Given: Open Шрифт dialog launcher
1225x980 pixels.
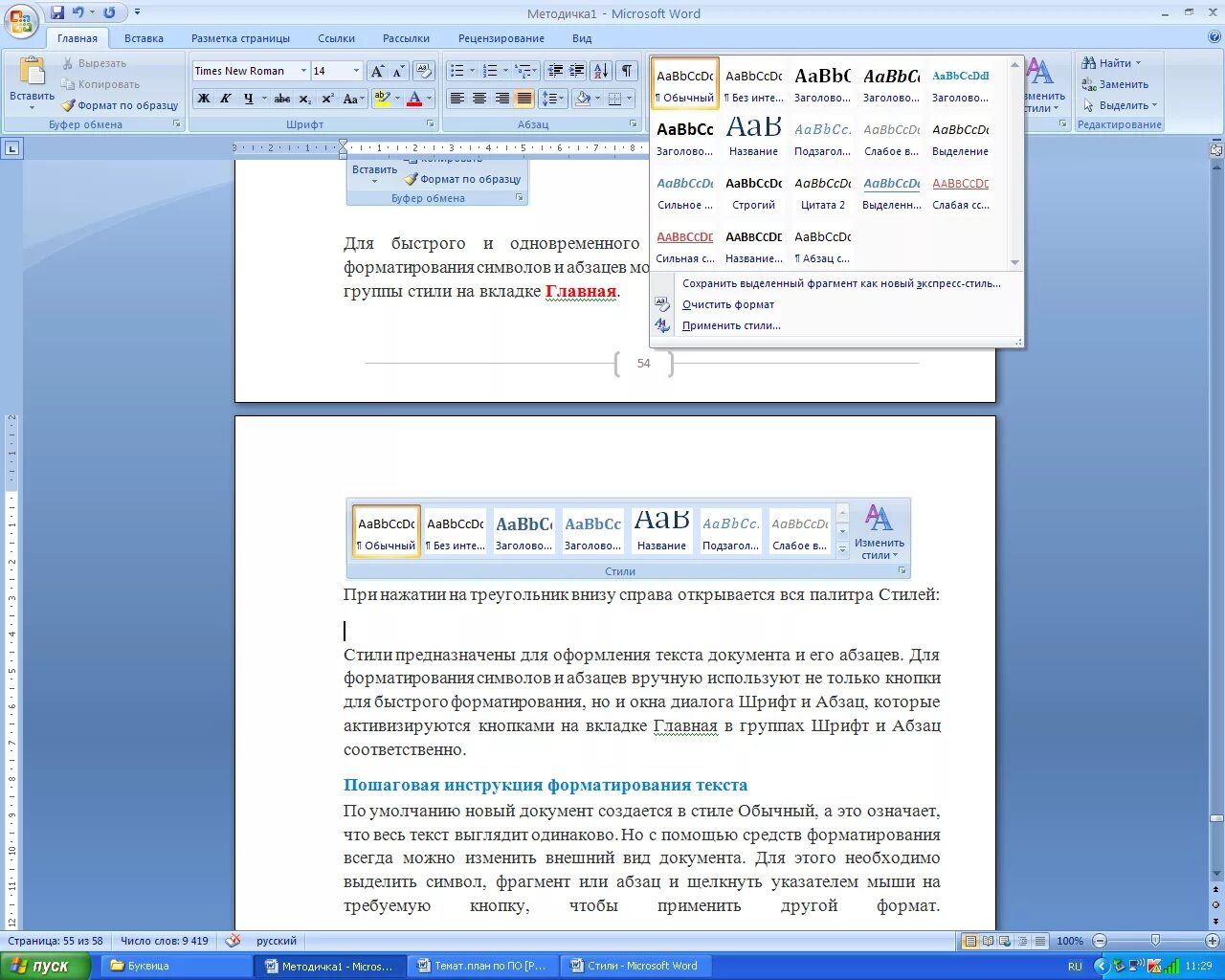Looking at the screenshot, I should (431, 124).
